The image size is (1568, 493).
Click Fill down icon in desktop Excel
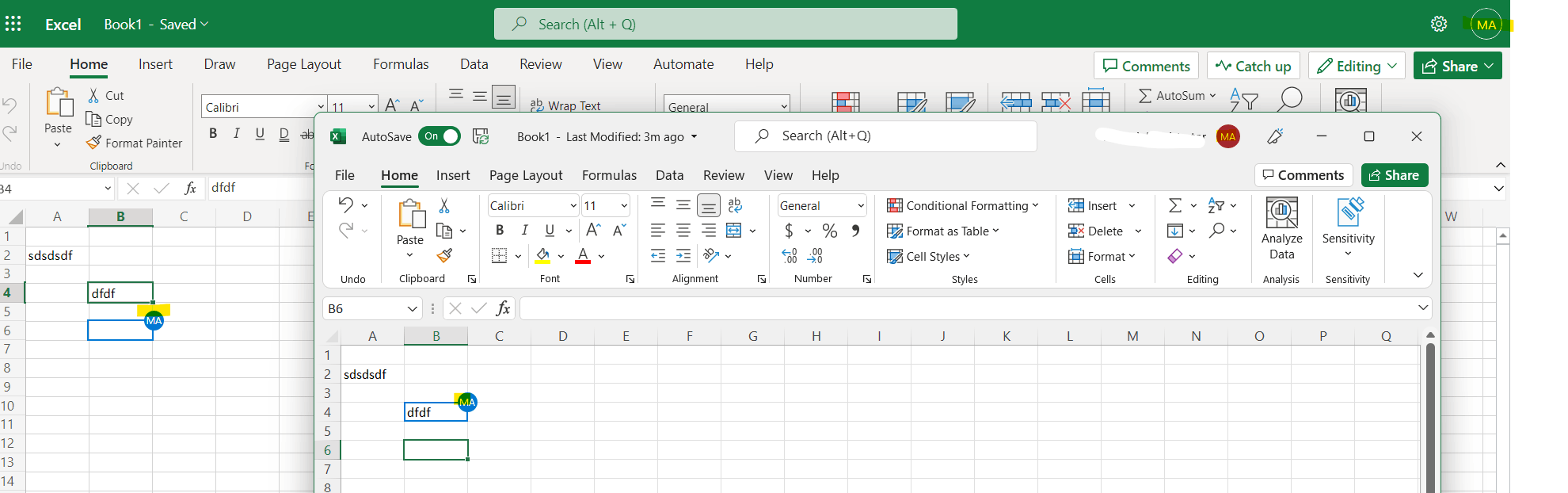point(1175,231)
